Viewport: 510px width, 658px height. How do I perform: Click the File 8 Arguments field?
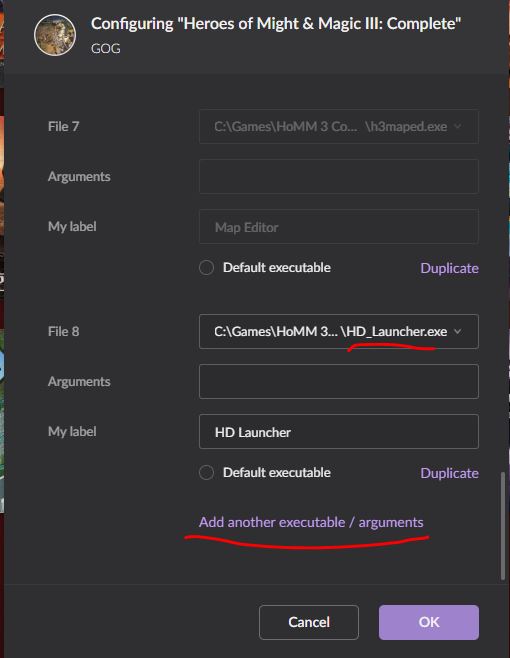[x=339, y=381]
